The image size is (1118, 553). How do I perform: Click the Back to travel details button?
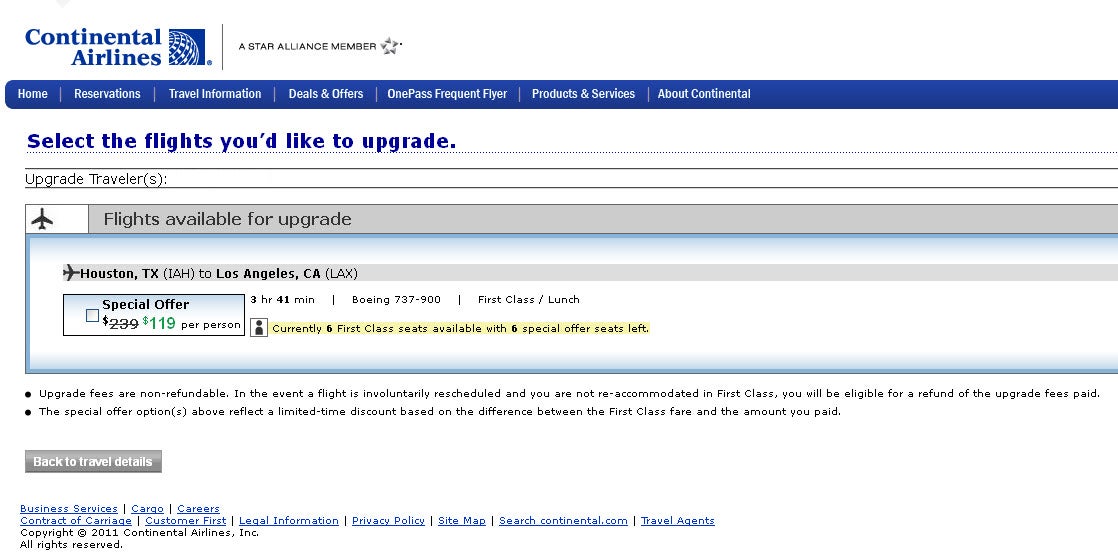click(x=93, y=461)
